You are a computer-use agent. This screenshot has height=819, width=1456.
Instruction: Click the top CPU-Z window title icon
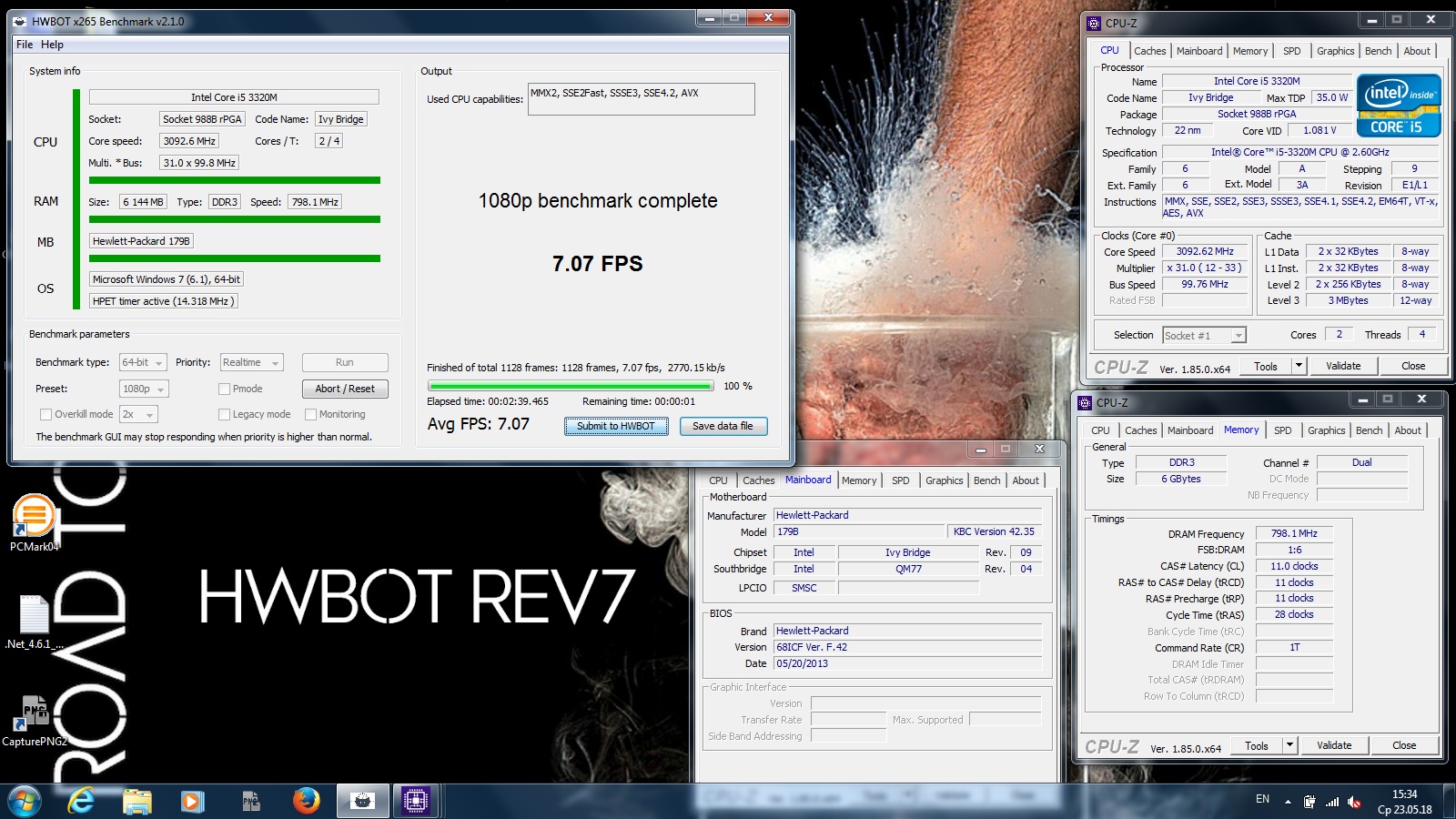[1093, 23]
